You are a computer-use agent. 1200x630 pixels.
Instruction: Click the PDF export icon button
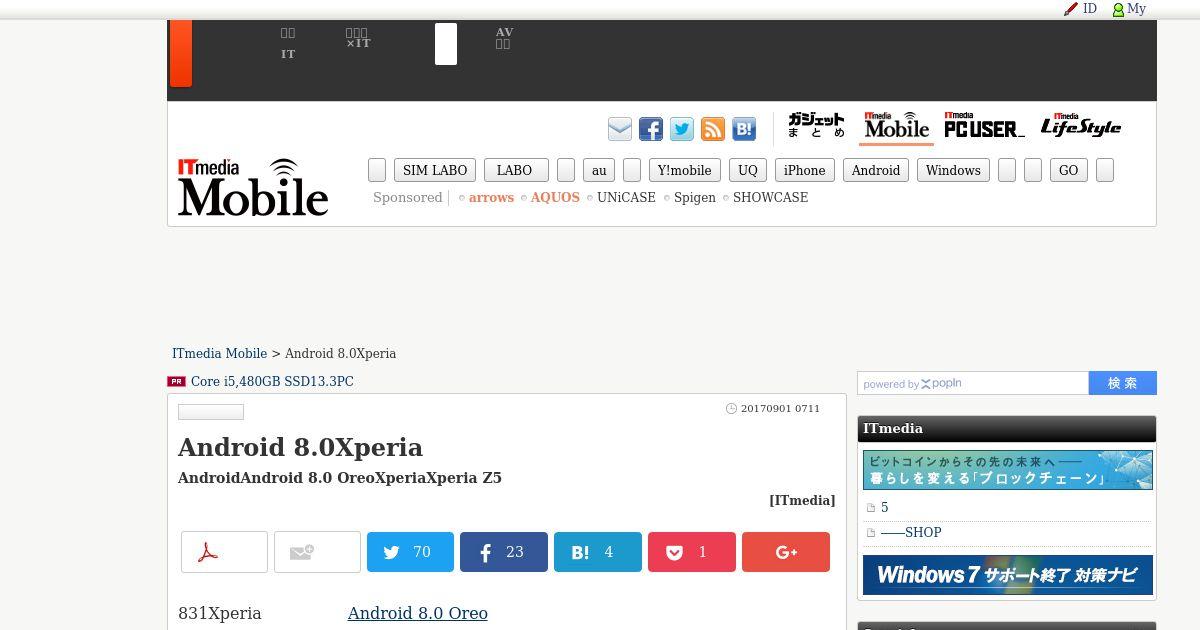pos(224,552)
